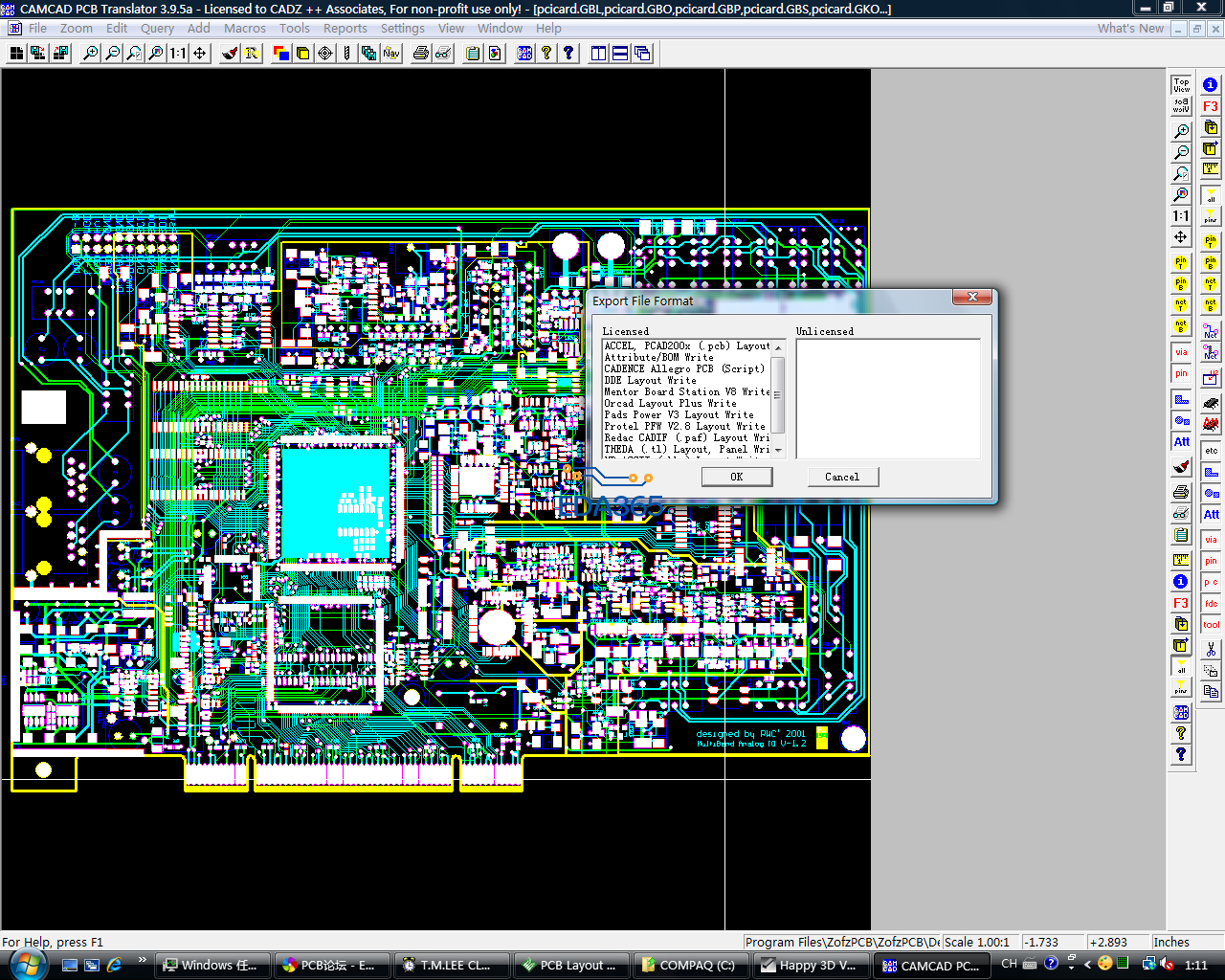The height and width of the screenshot is (980, 1225).
Task: Click the scissors cut icon
Action: (x=1211, y=649)
